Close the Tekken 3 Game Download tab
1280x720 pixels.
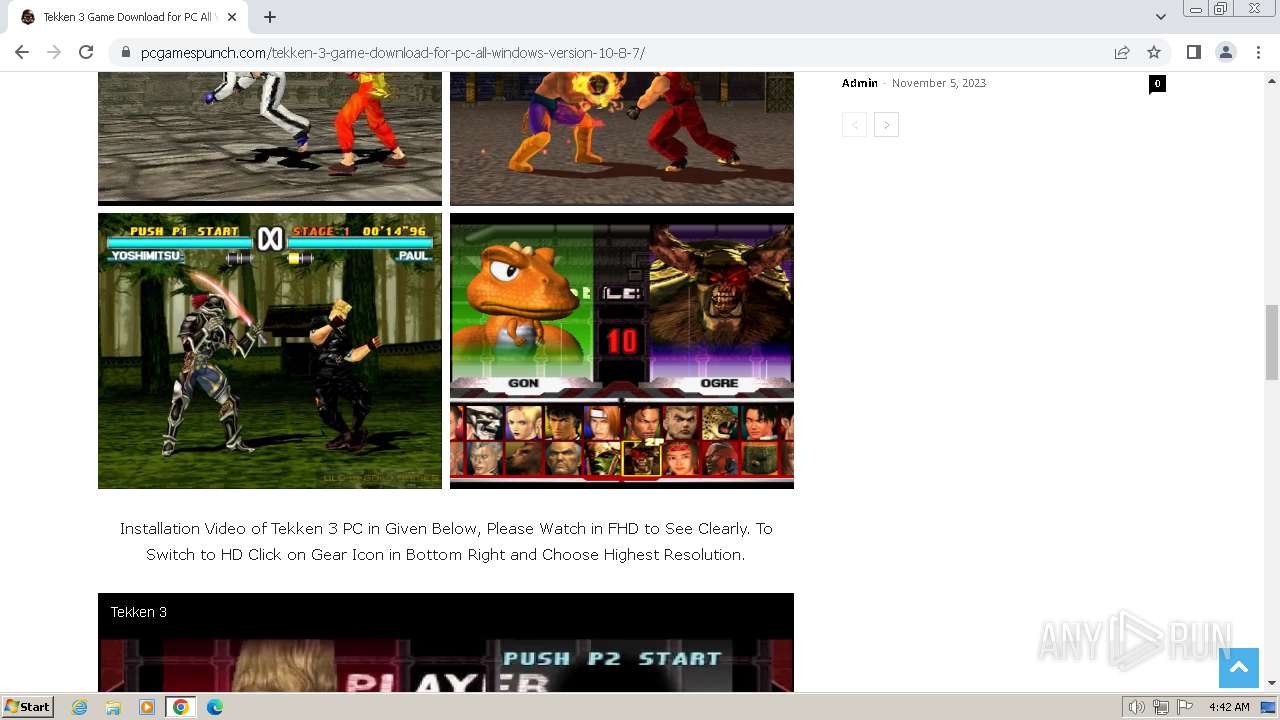pos(232,17)
